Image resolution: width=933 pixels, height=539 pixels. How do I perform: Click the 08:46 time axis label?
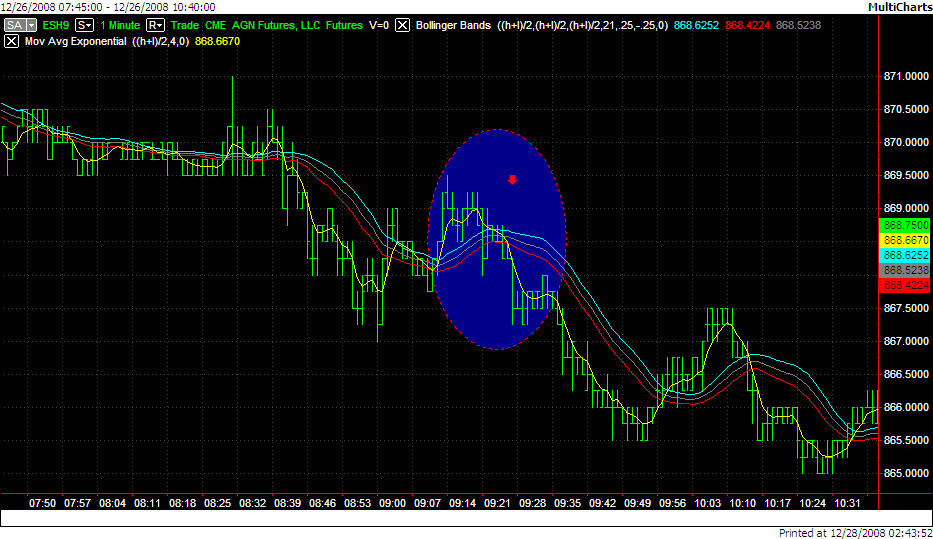tap(323, 503)
